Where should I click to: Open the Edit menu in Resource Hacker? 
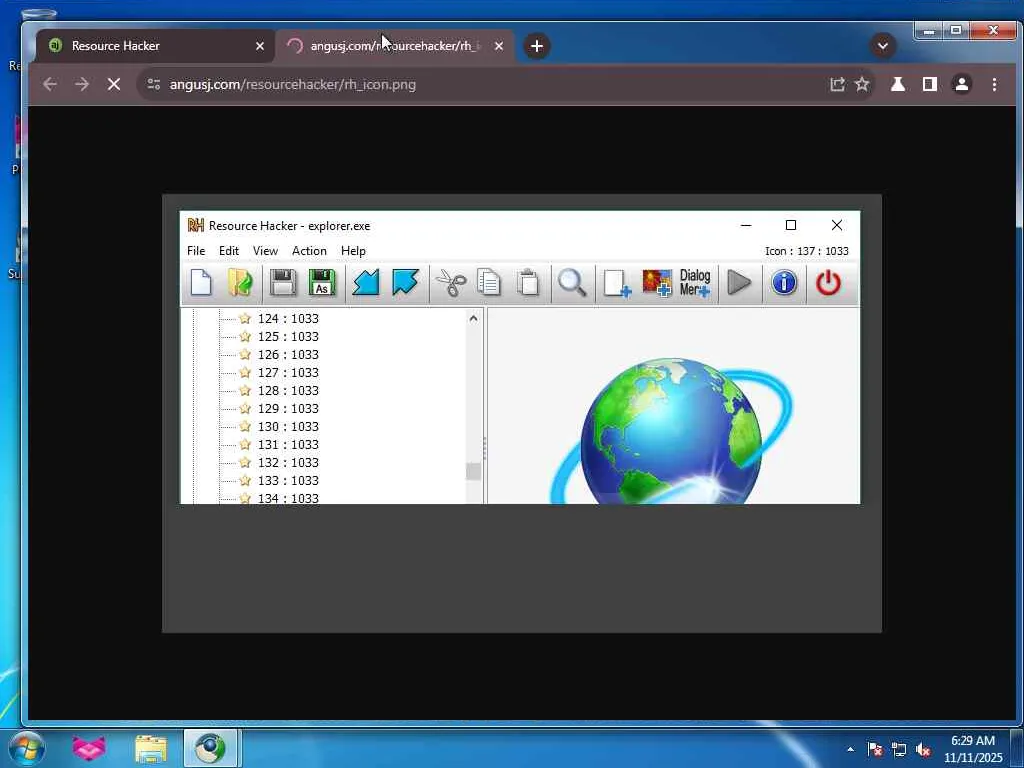point(229,251)
